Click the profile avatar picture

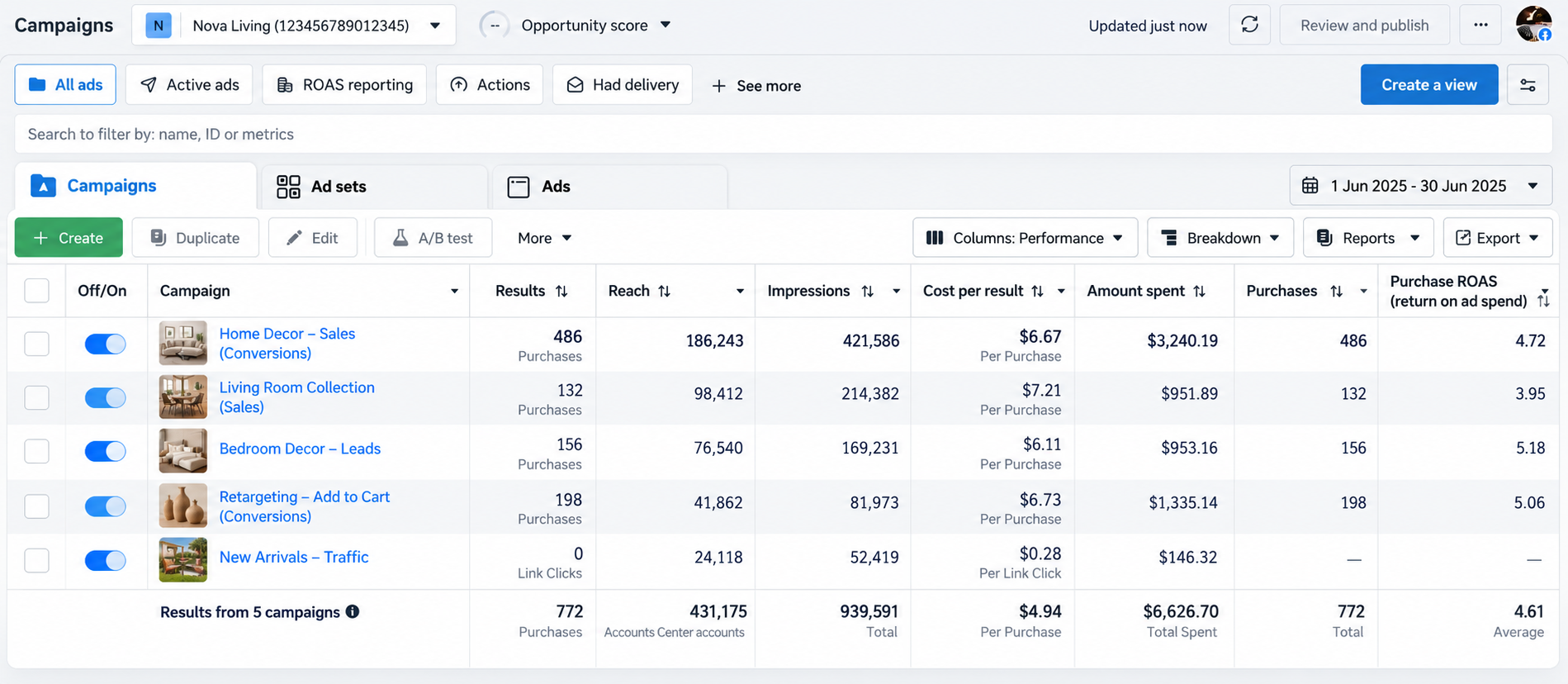coord(1533,24)
